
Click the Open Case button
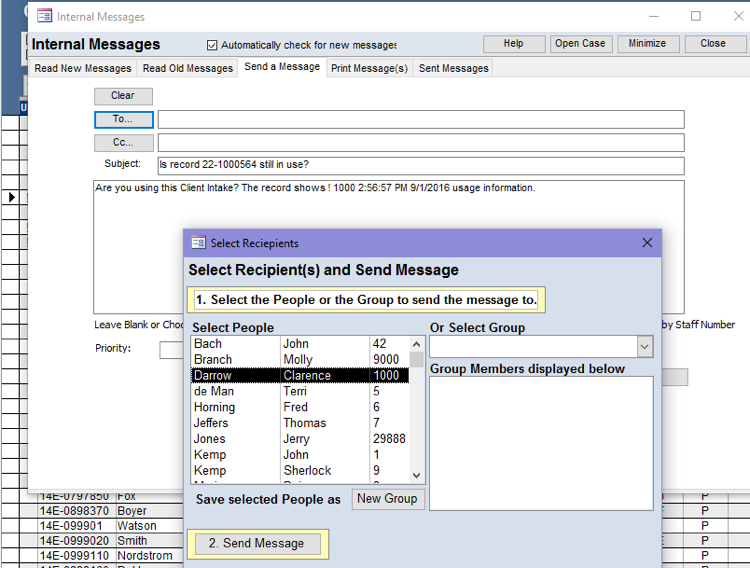click(x=580, y=44)
